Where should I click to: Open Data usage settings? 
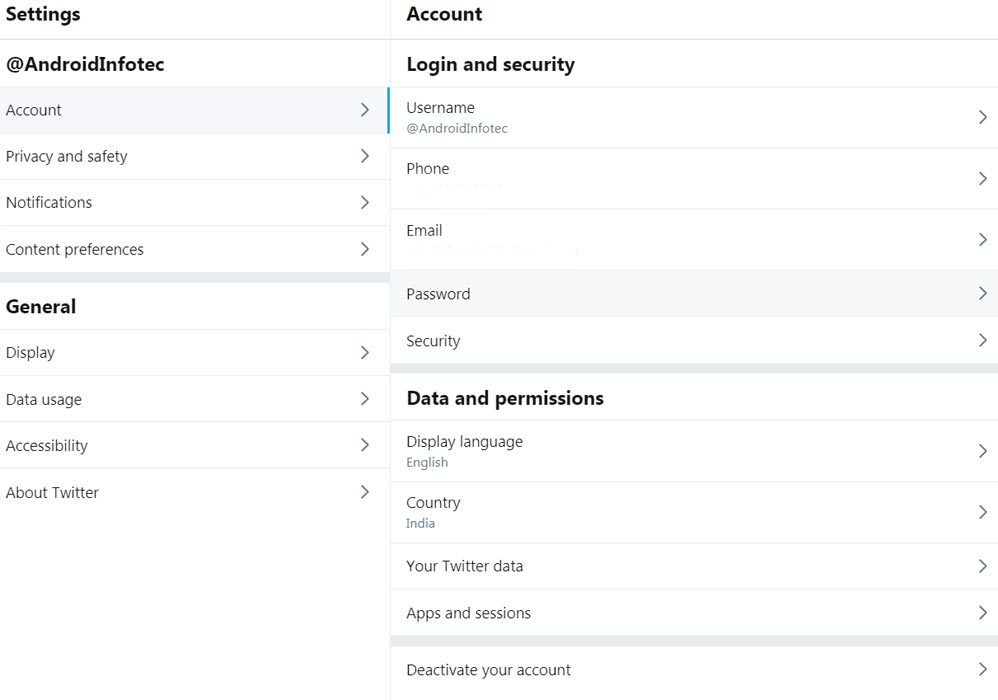click(194, 399)
